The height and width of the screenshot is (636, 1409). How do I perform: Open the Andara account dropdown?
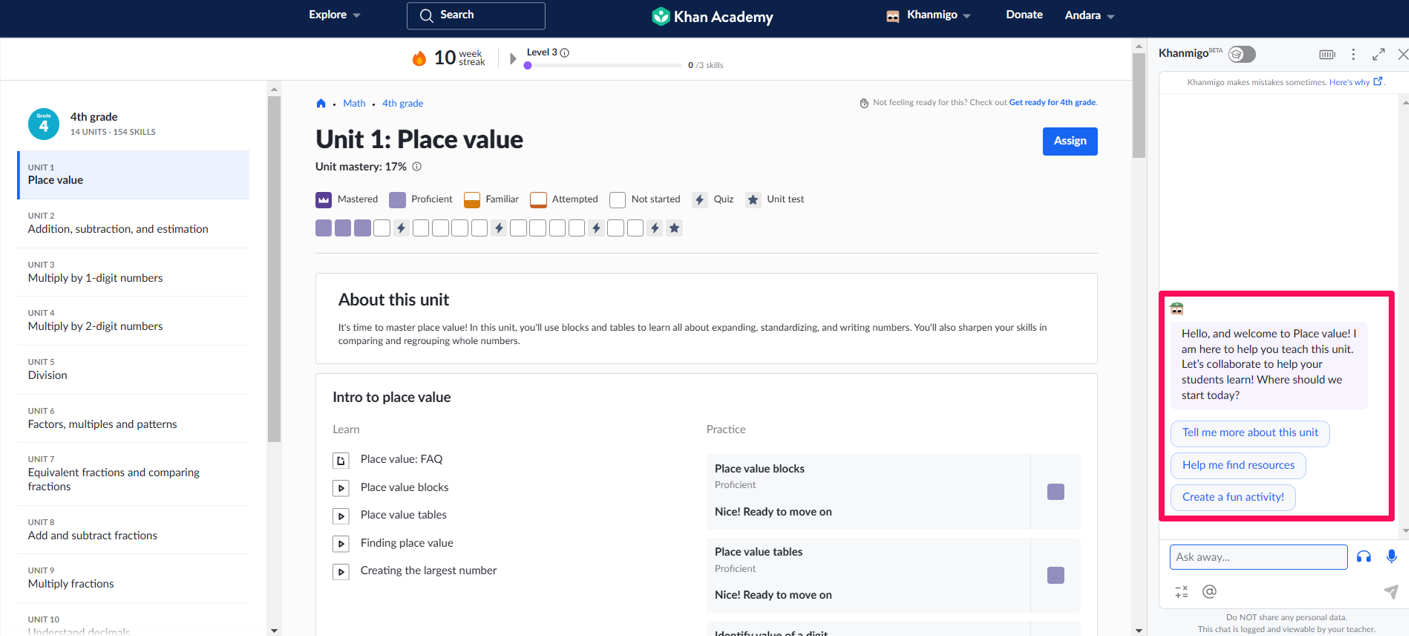[x=1089, y=15]
